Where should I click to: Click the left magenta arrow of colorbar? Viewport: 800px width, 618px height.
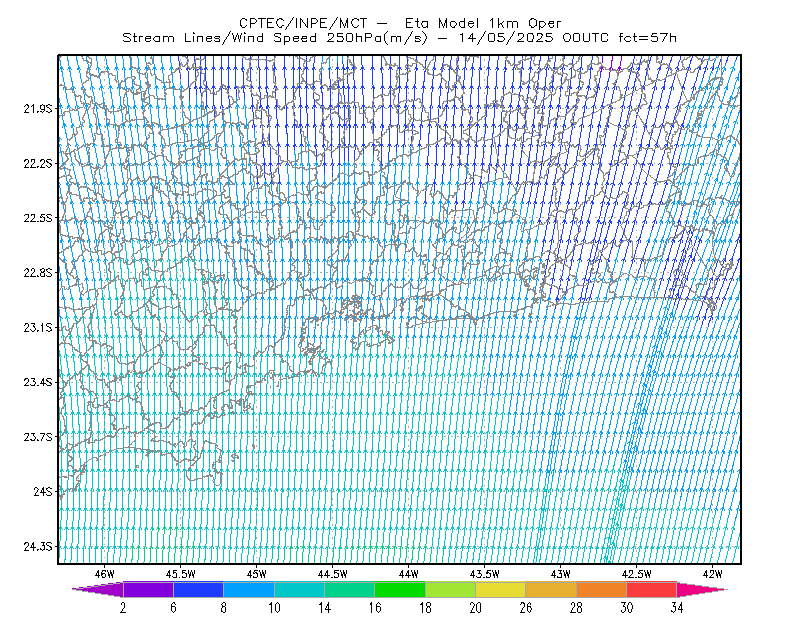click(x=98, y=589)
